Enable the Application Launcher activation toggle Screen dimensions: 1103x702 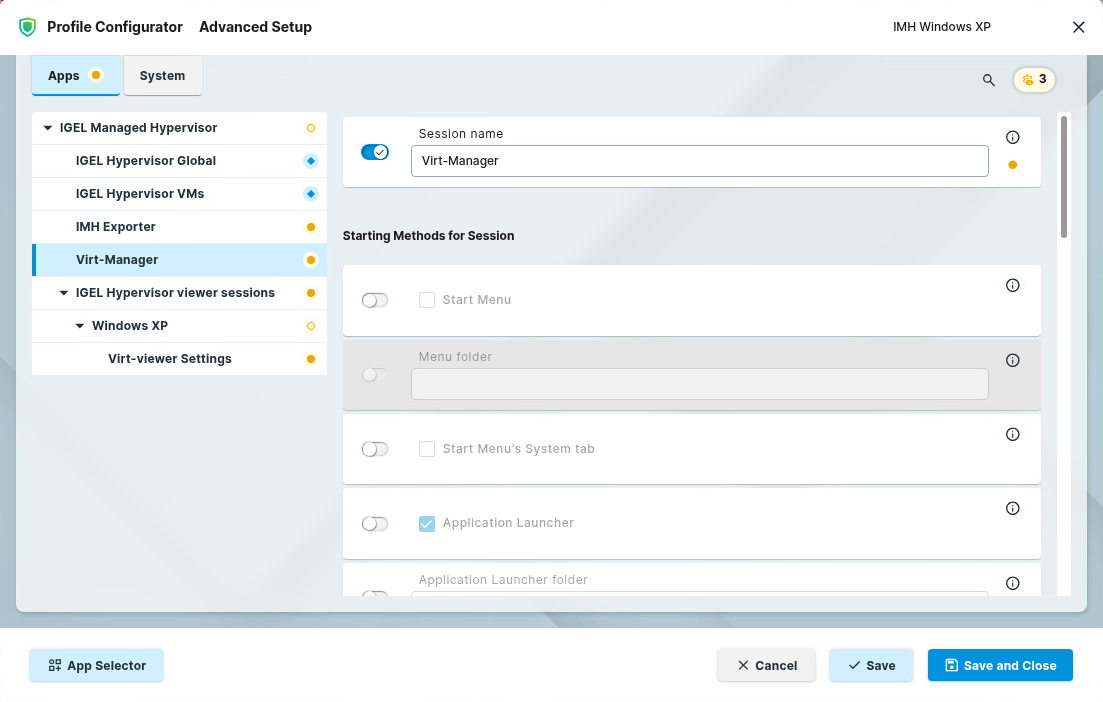(x=375, y=524)
